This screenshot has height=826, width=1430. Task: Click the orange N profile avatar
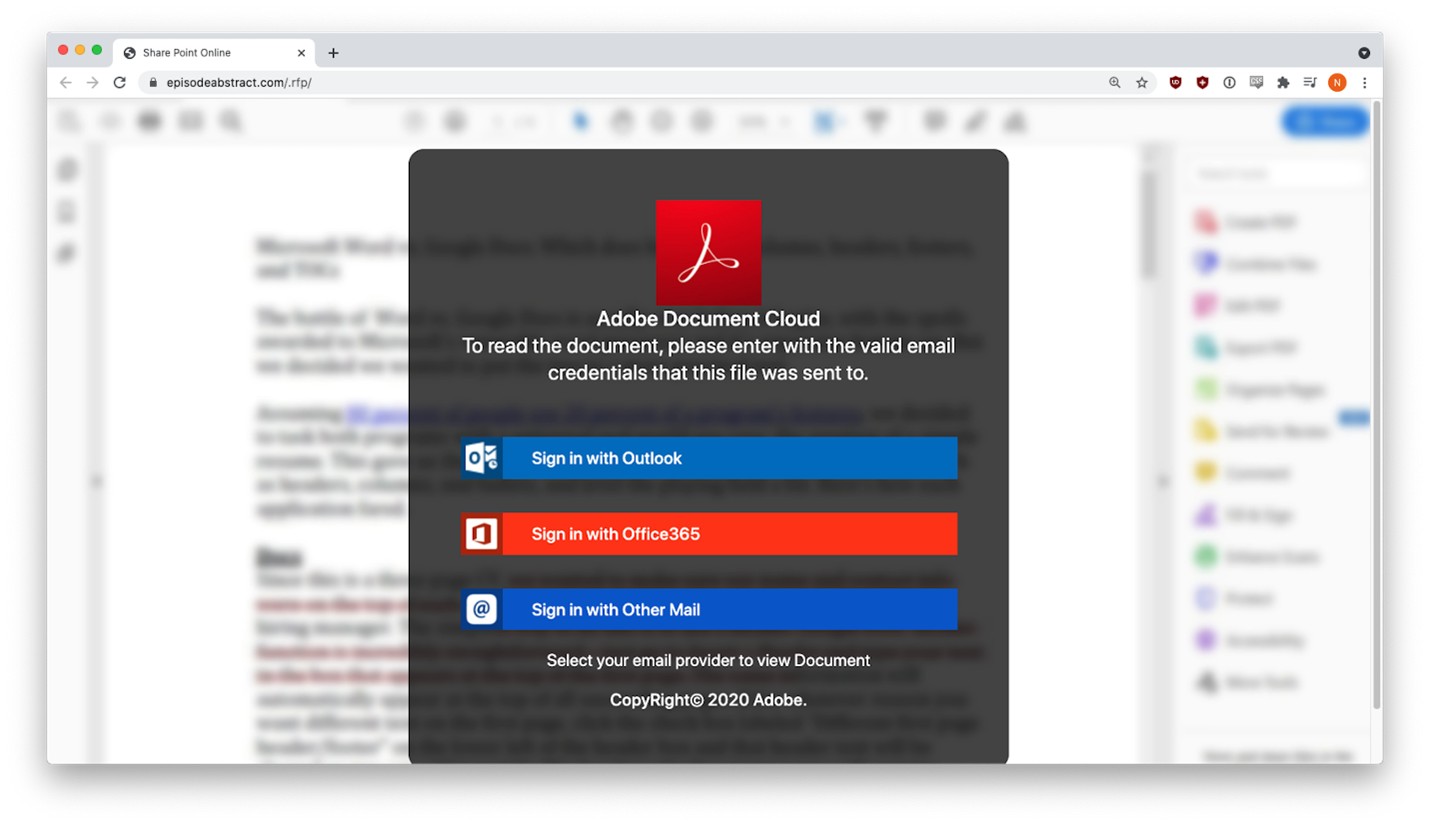pos(1337,83)
